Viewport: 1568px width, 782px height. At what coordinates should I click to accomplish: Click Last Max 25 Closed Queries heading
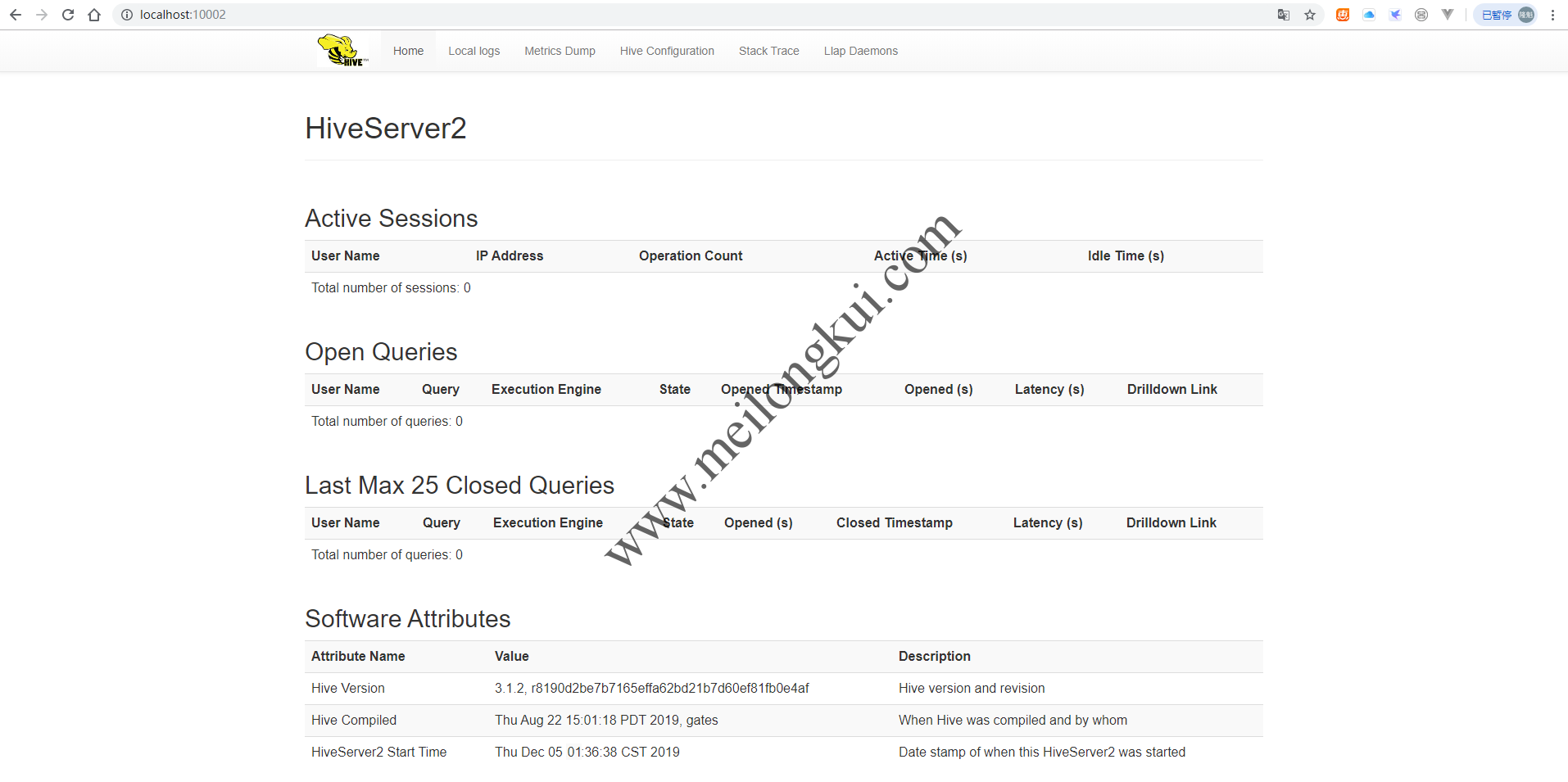click(x=460, y=486)
